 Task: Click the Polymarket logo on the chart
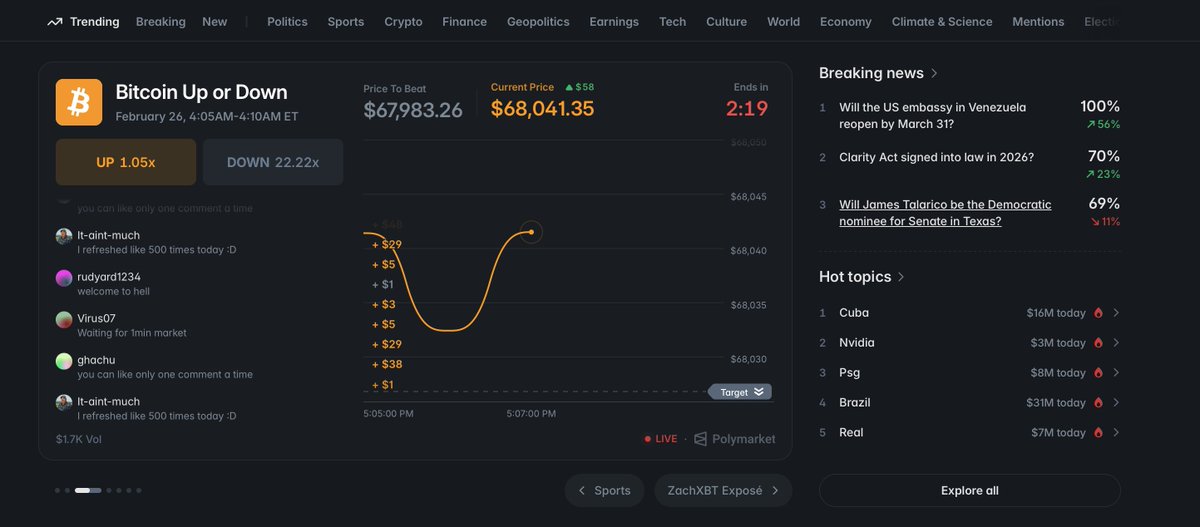(735, 439)
